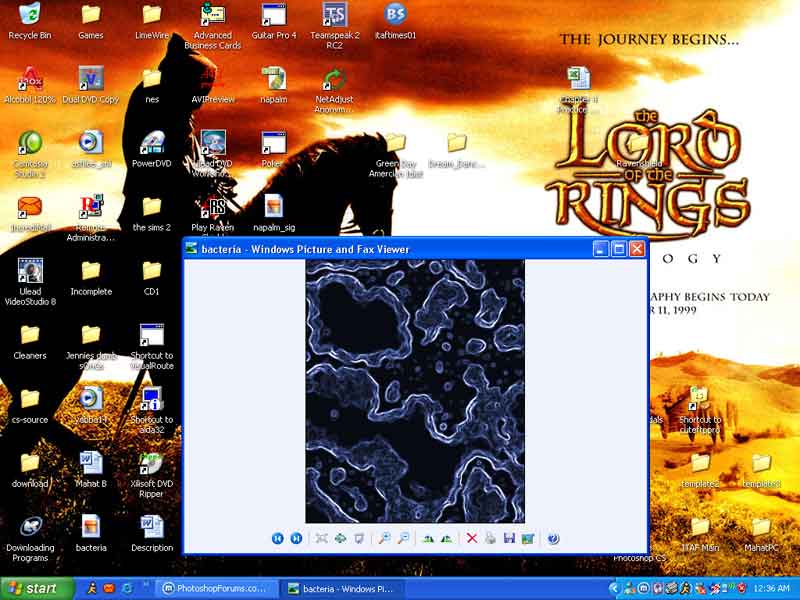Switch to PhotoshopForums.com taskbar window
Image resolution: width=800 pixels, height=600 pixels.
(214, 588)
